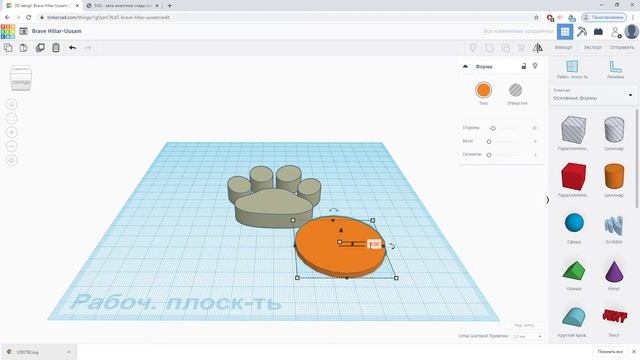The image size is (640, 360).
Task: Place a Workplane using the workplane tool
Action: tap(572, 69)
